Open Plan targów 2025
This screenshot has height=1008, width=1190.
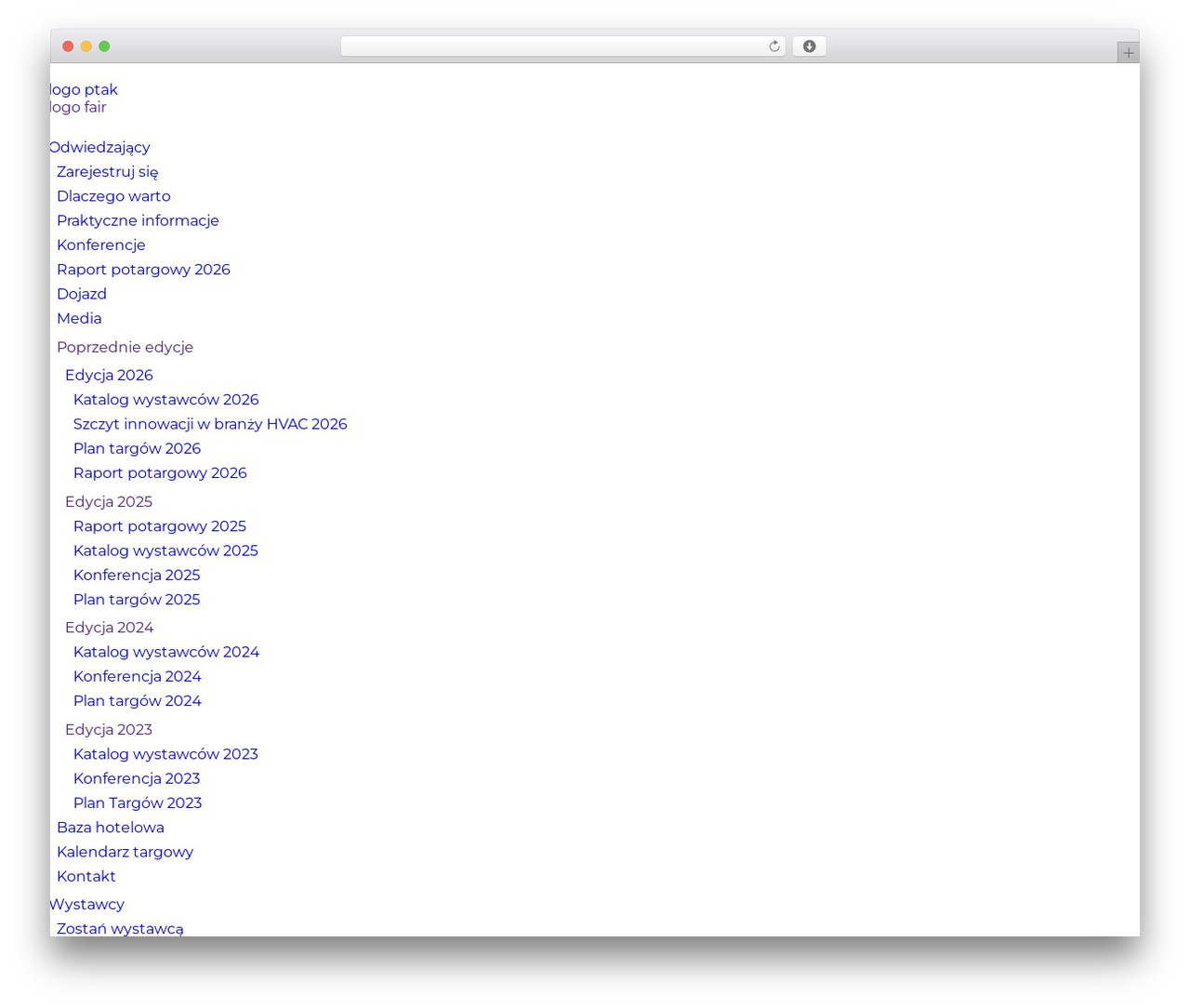click(137, 600)
